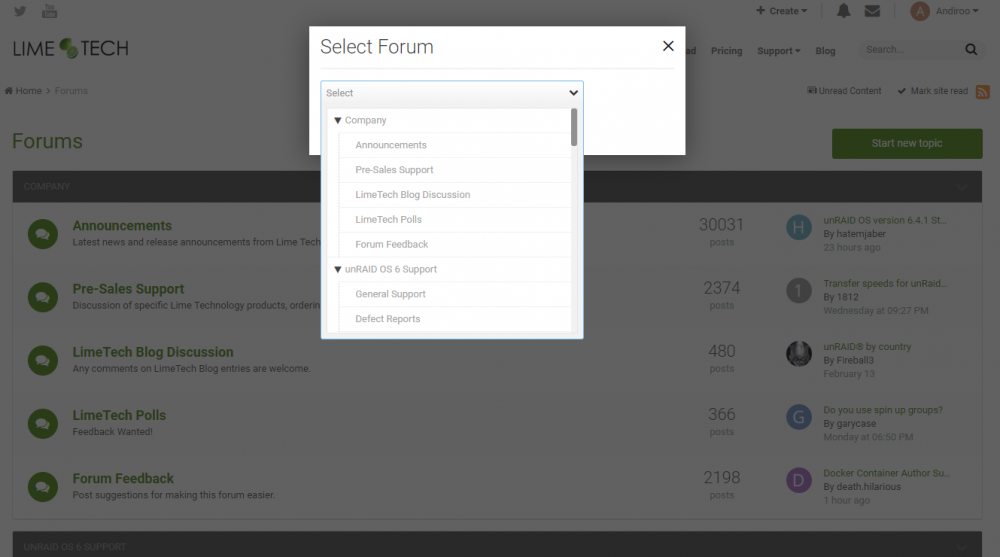Click the Pre-Sales Support forum bubble icon
The width and height of the screenshot is (1000, 557).
click(x=43, y=297)
